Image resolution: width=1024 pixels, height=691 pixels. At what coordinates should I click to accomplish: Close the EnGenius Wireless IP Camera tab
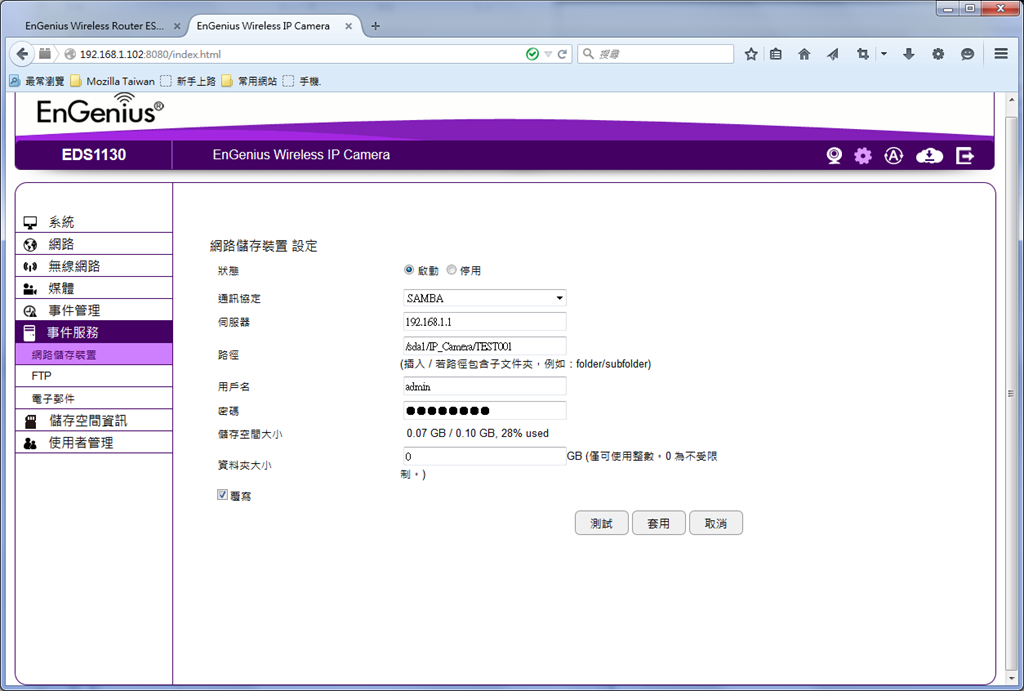point(349,26)
